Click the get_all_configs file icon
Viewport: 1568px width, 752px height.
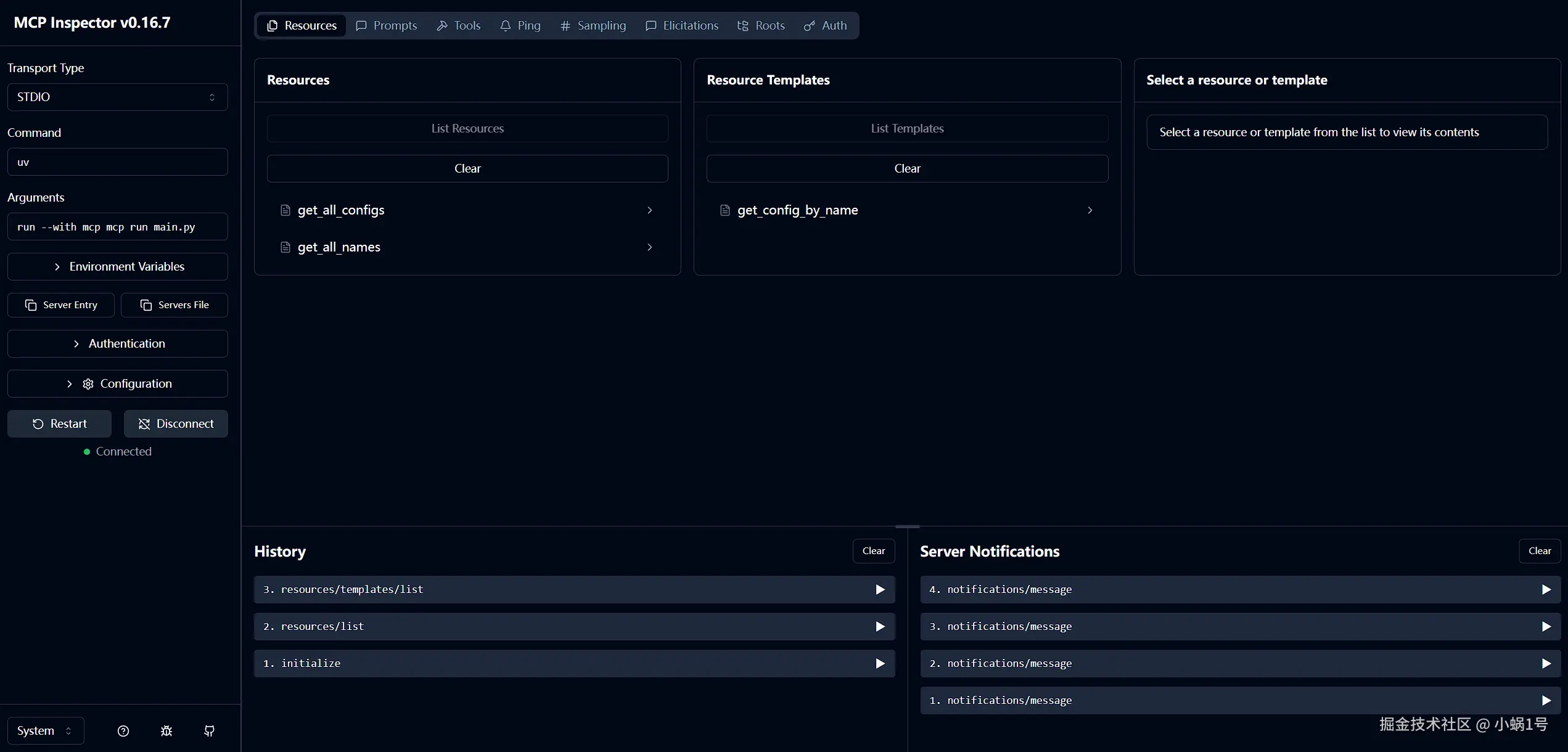click(285, 210)
